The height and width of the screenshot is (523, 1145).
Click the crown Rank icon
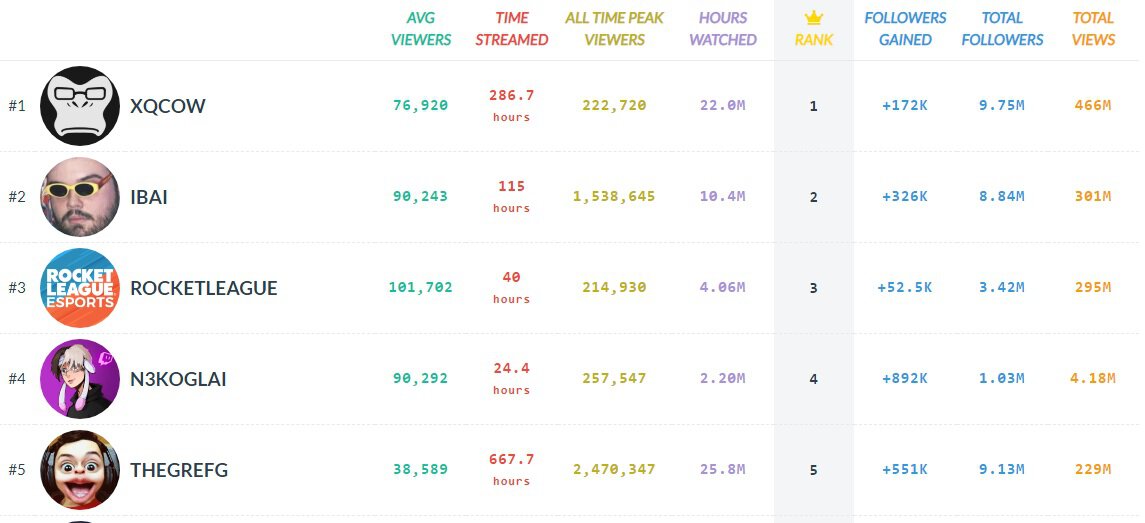pos(814,18)
